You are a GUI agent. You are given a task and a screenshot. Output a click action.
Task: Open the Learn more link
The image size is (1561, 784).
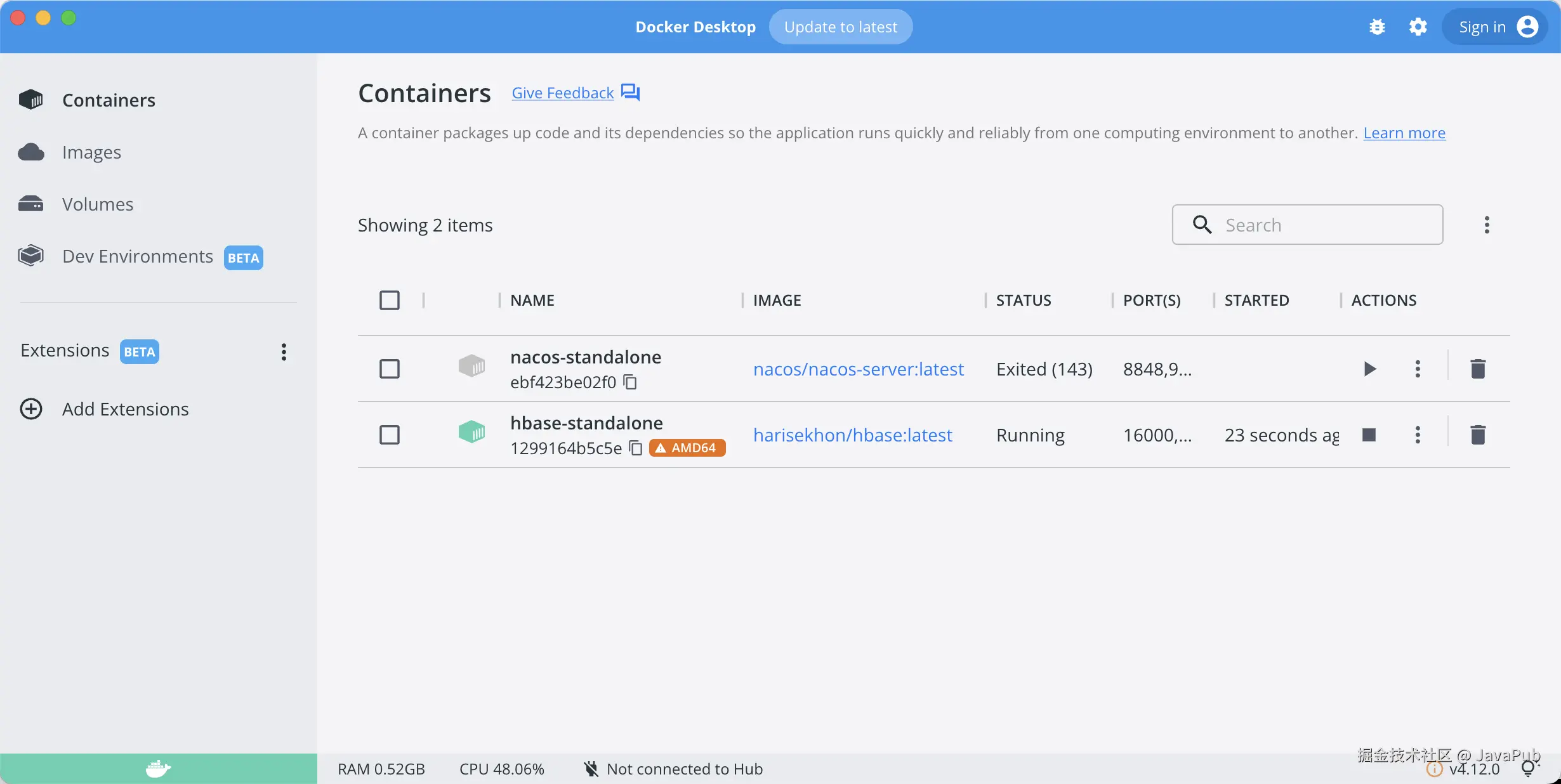pyautogui.click(x=1404, y=133)
